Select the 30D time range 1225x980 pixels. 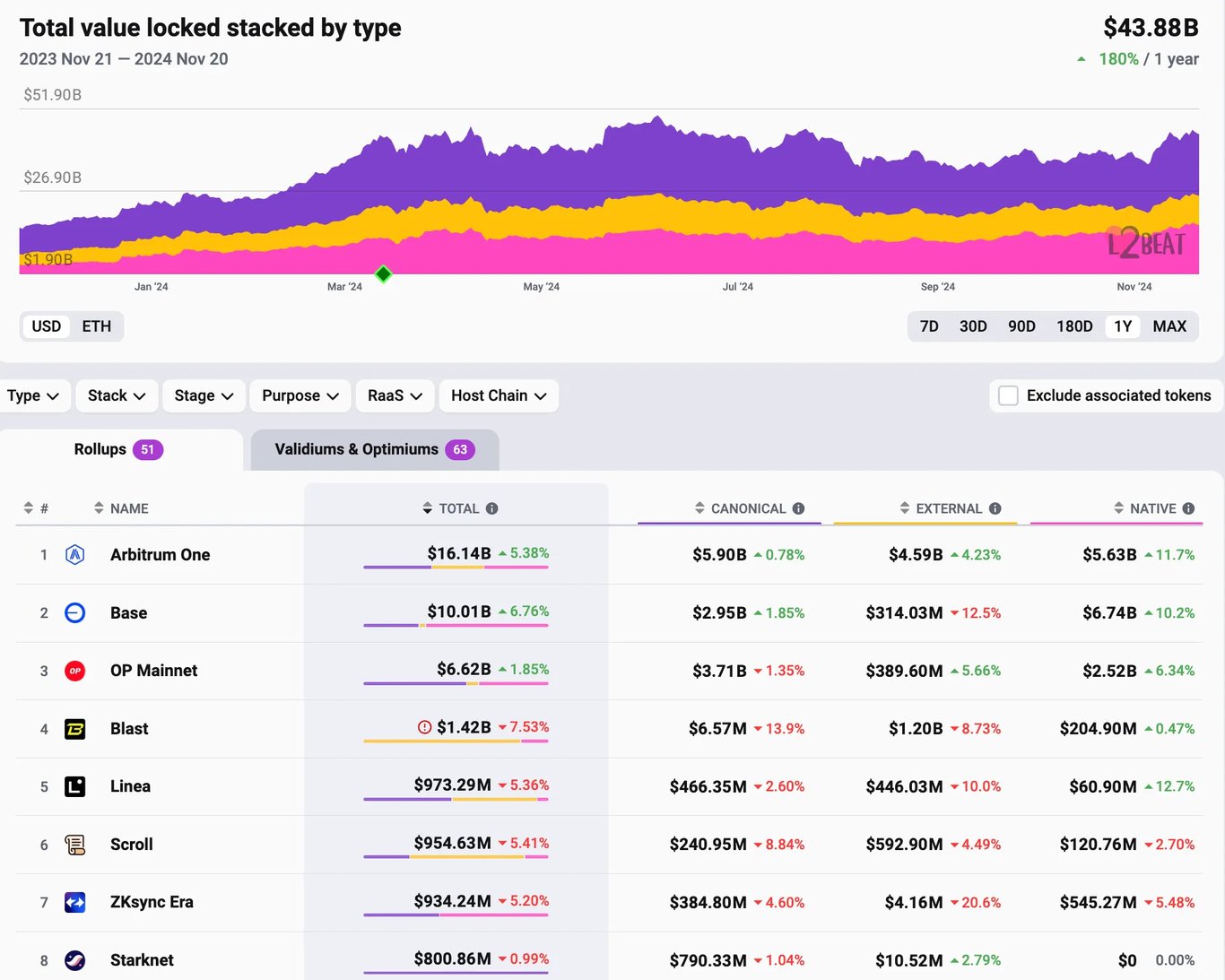pos(973,326)
